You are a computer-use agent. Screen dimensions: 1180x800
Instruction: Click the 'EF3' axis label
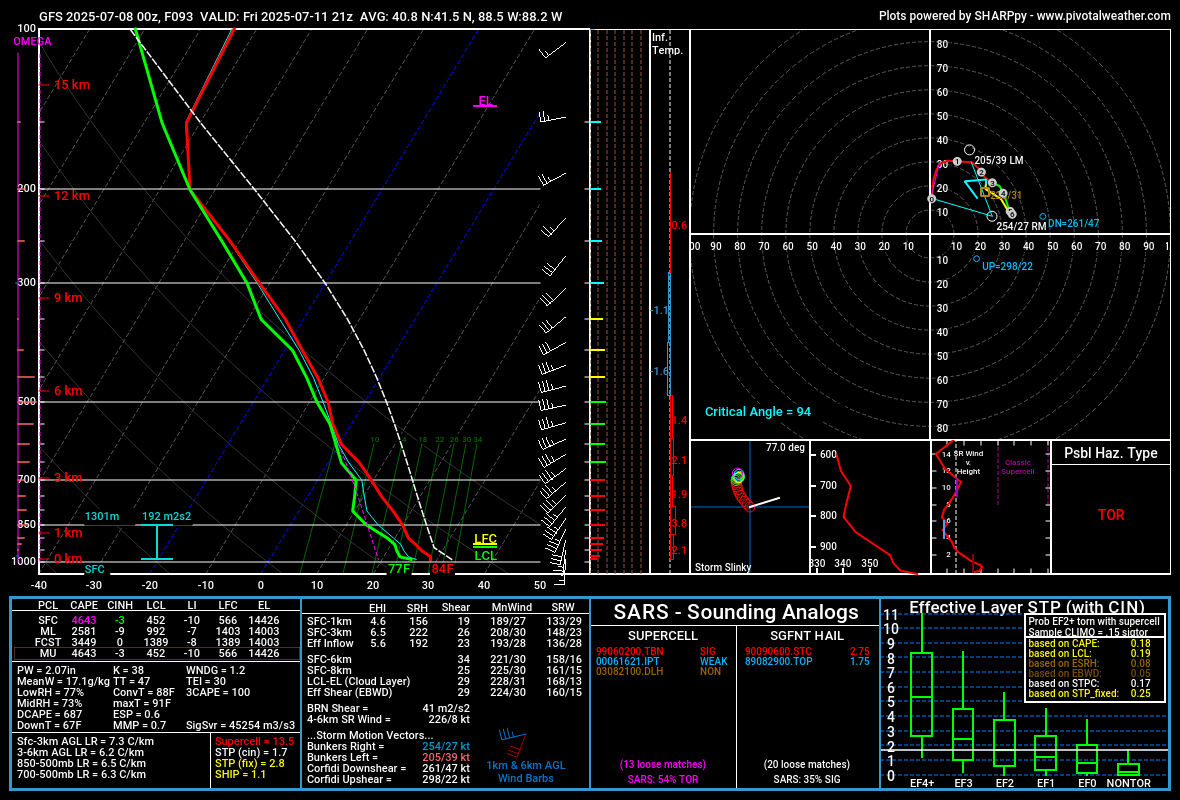point(963,783)
